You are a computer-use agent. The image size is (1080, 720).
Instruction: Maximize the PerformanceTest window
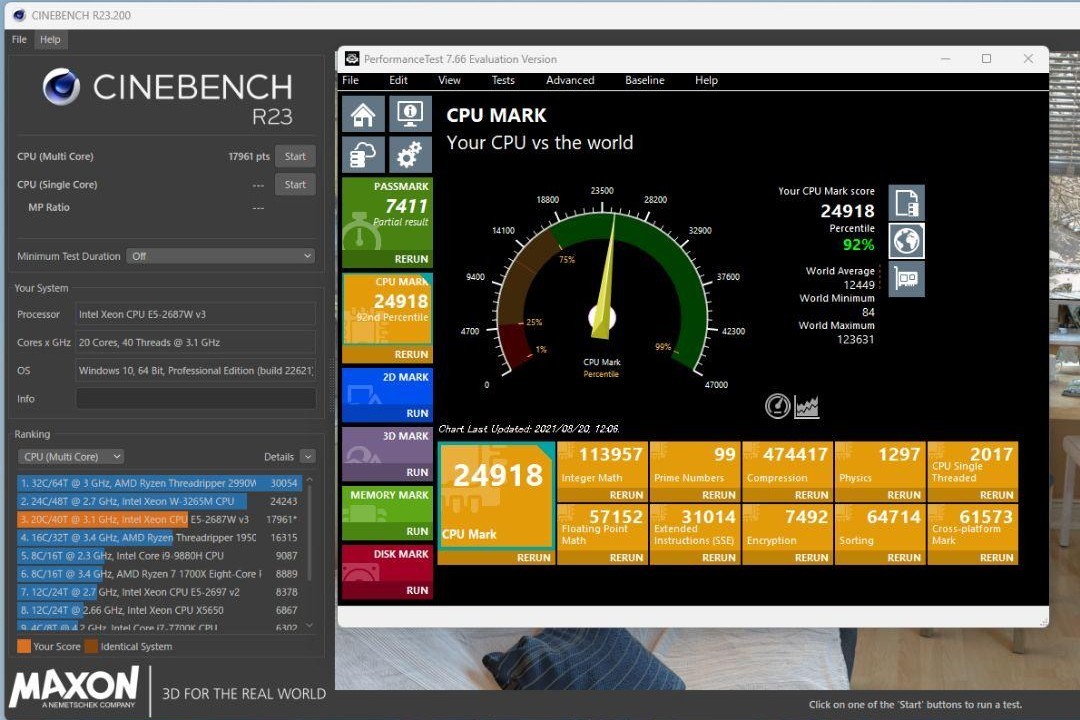click(986, 59)
